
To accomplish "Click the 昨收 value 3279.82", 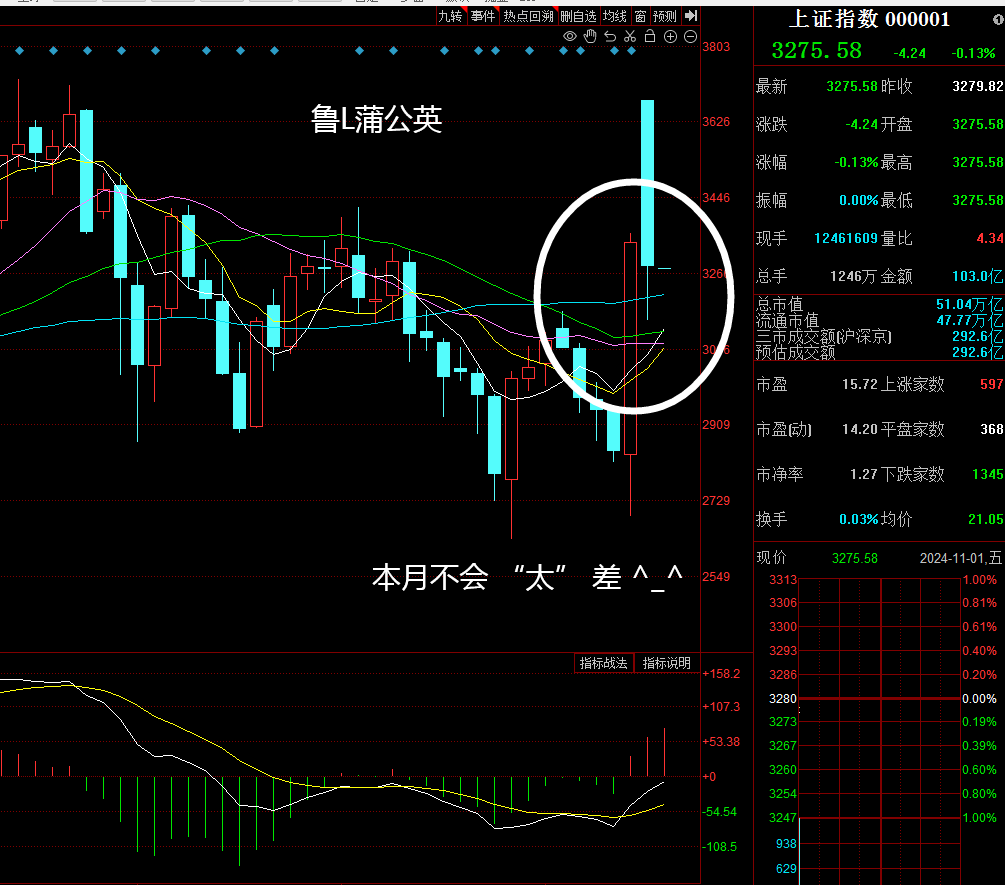I will (x=977, y=86).
